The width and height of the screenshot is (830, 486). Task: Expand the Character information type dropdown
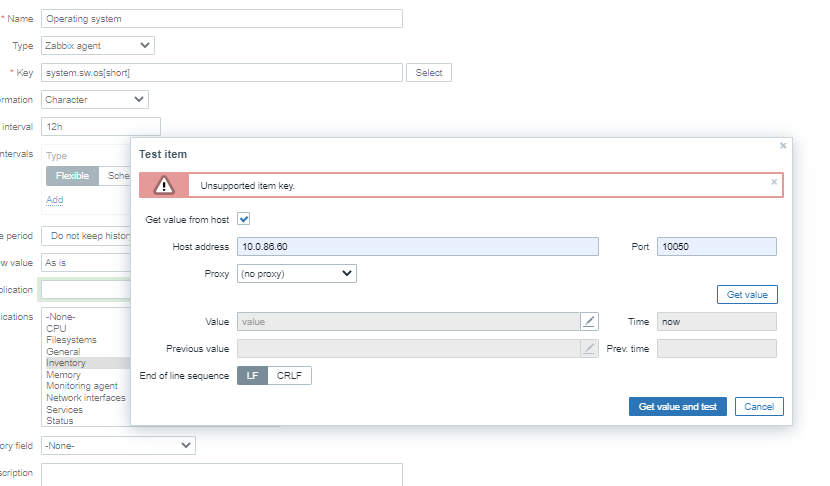pos(95,99)
